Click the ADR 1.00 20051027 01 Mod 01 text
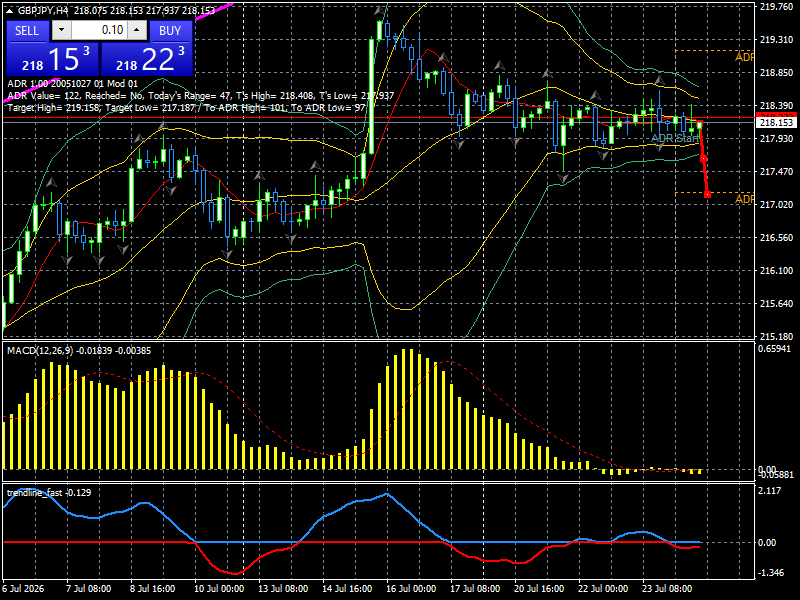The height and width of the screenshot is (600, 800). tap(72, 84)
